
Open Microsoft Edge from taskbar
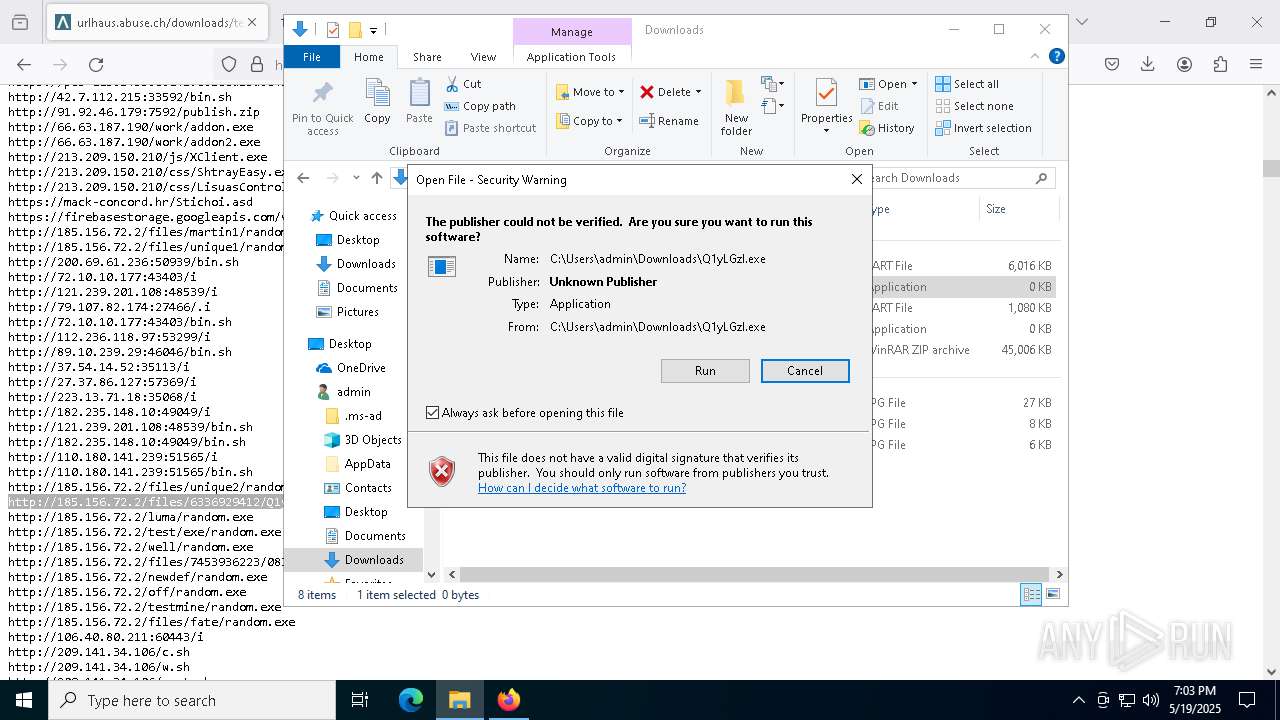411,700
